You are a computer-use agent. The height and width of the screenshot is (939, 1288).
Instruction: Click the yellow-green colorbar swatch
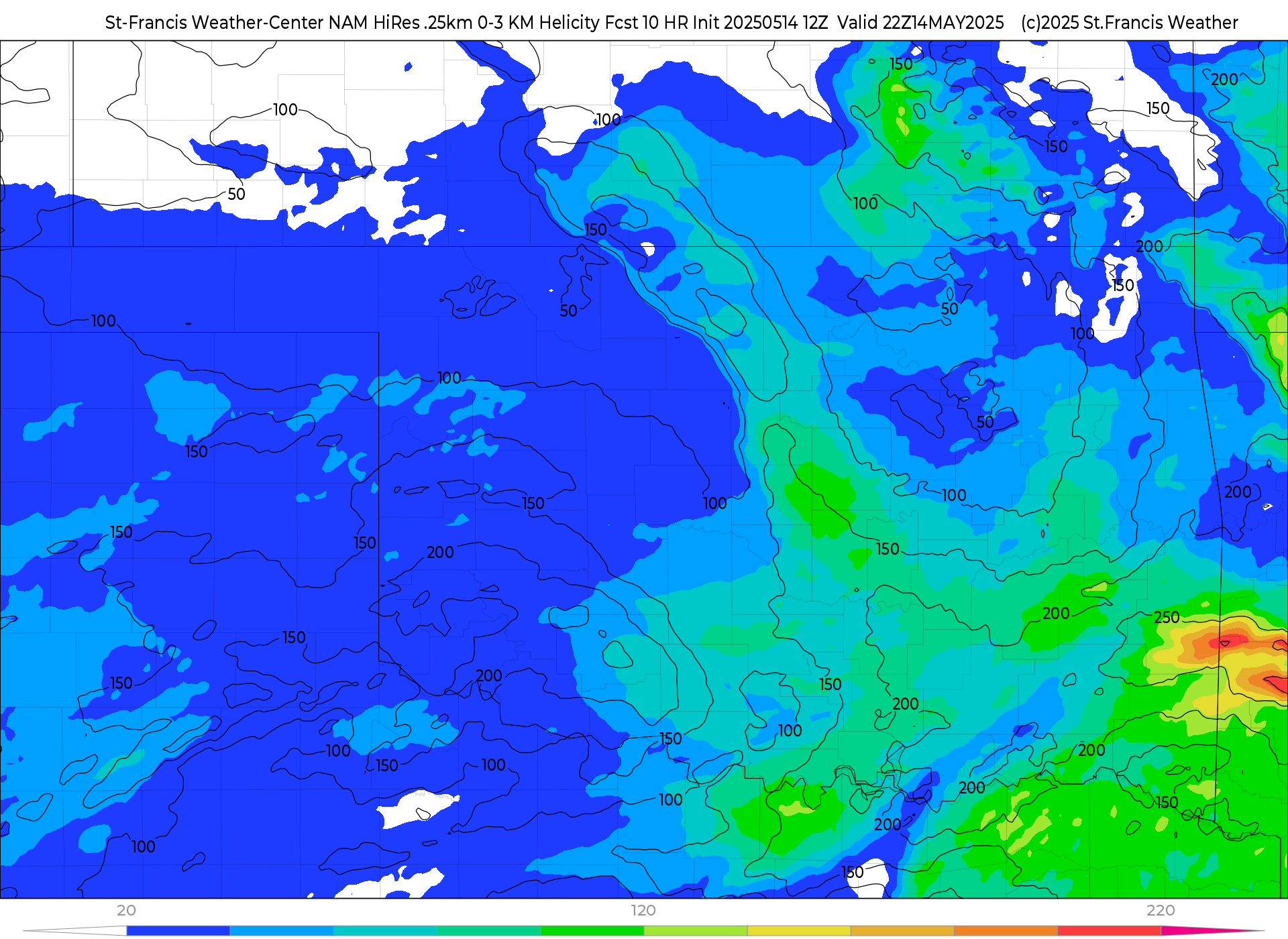pos(696,930)
